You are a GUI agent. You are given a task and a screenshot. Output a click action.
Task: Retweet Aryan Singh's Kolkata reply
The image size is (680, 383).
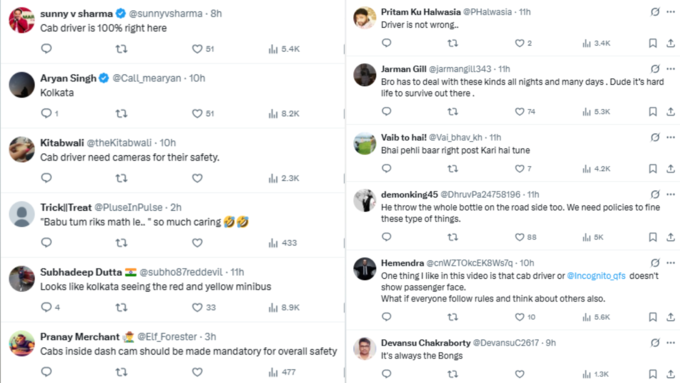click(x=121, y=114)
